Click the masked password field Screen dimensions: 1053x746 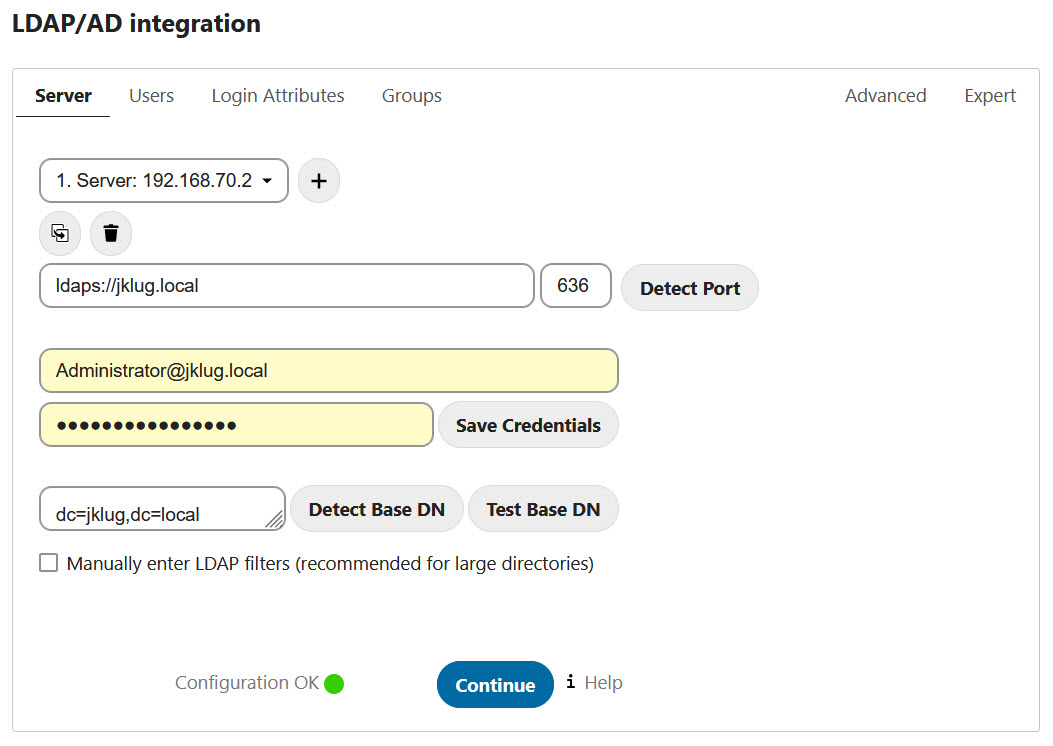coord(235,424)
